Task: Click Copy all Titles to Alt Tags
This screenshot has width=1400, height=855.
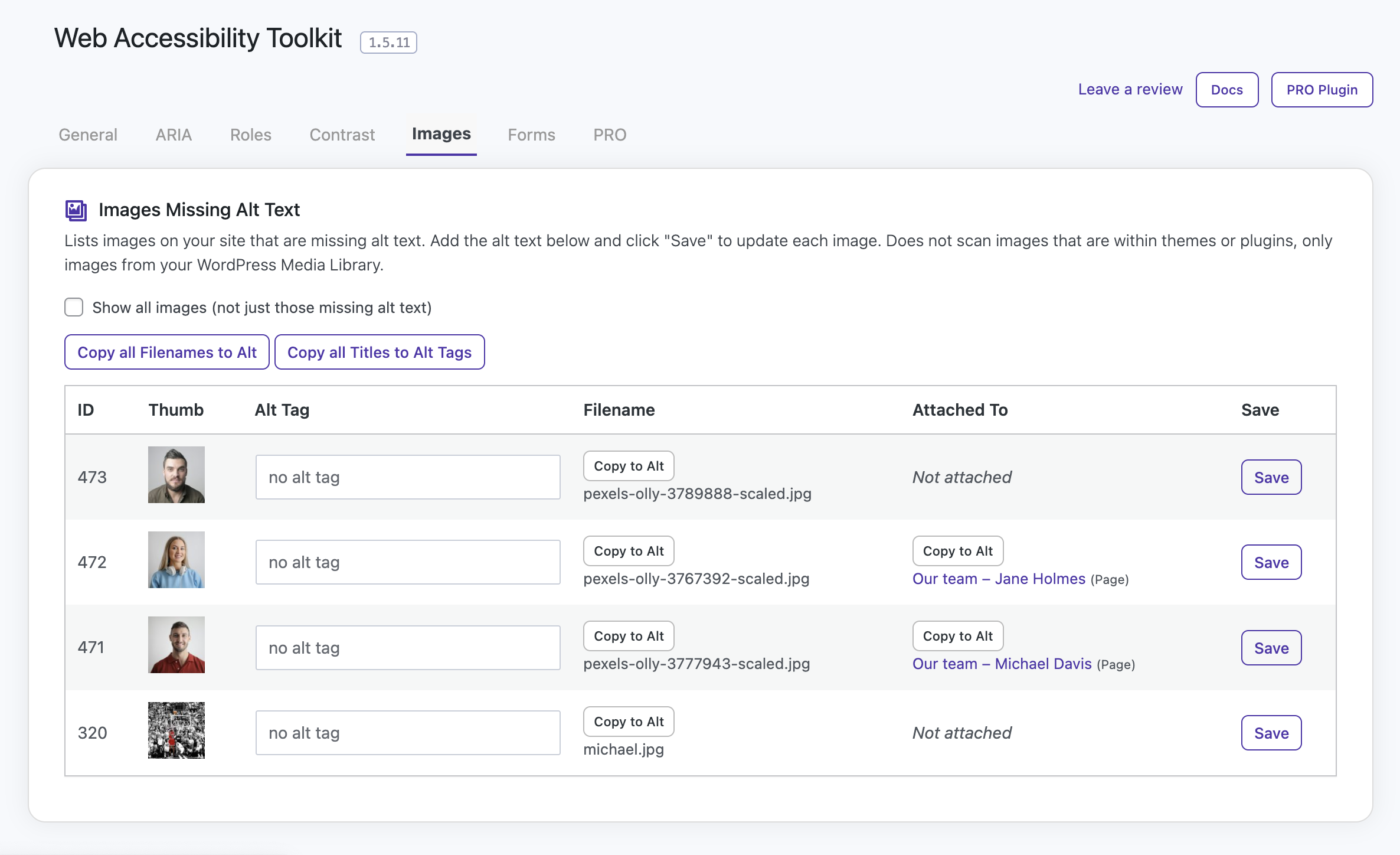Action: (x=379, y=352)
